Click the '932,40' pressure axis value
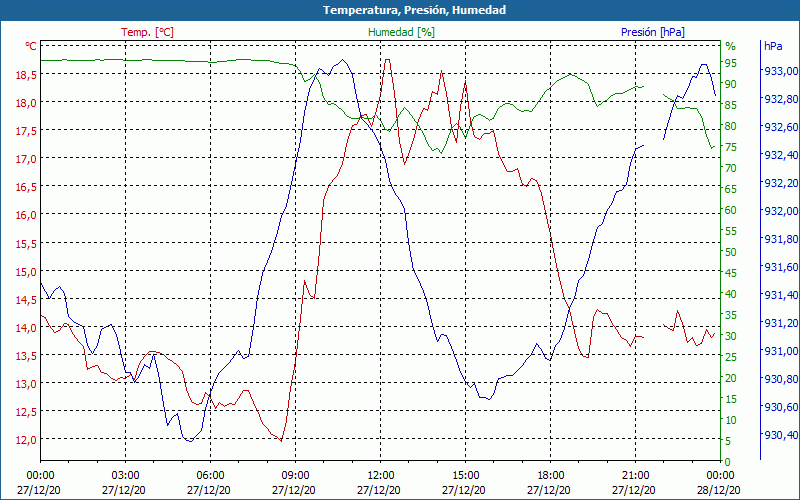Viewport: 800px width, 500px height. [x=780, y=155]
